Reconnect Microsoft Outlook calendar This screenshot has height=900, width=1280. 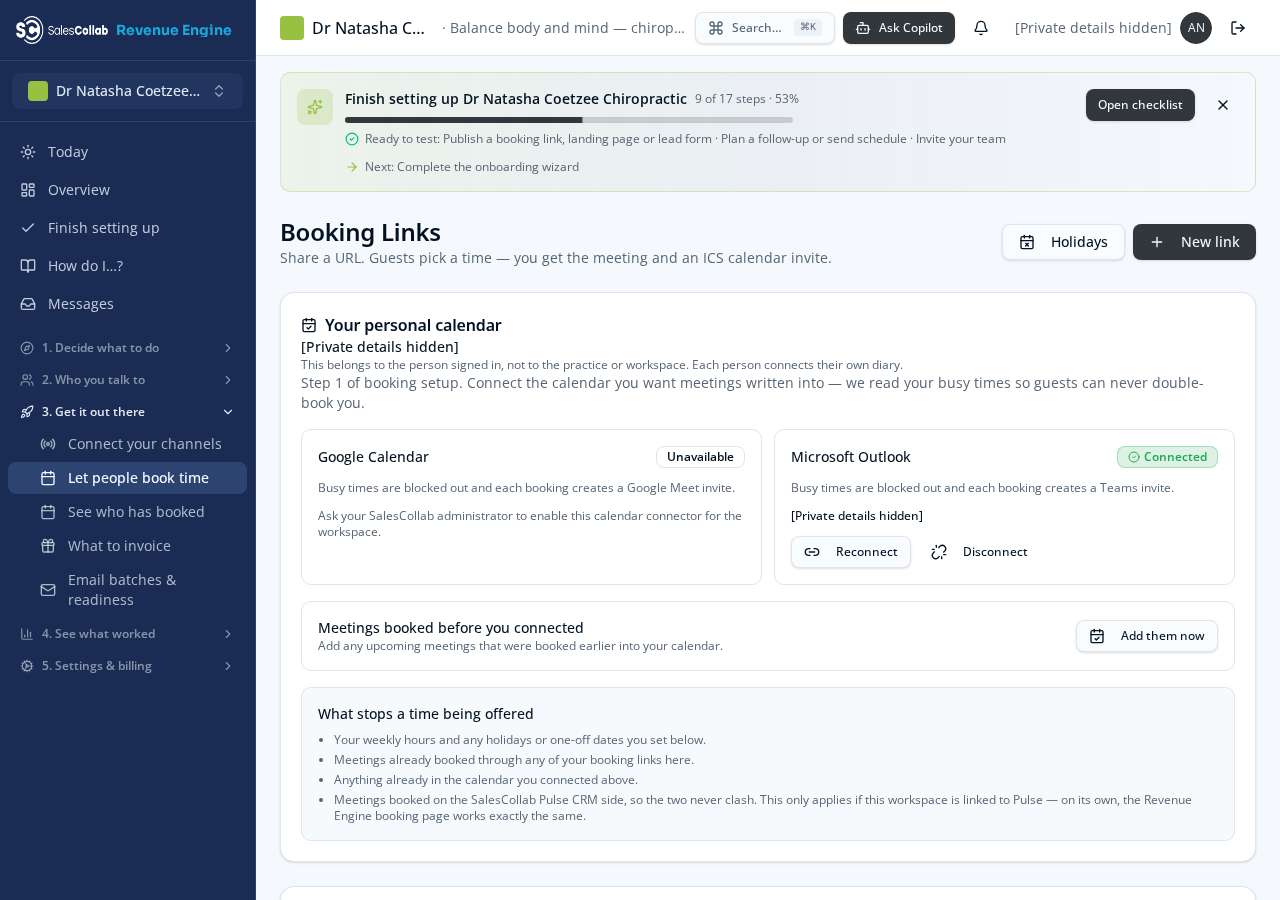tap(851, 552)
